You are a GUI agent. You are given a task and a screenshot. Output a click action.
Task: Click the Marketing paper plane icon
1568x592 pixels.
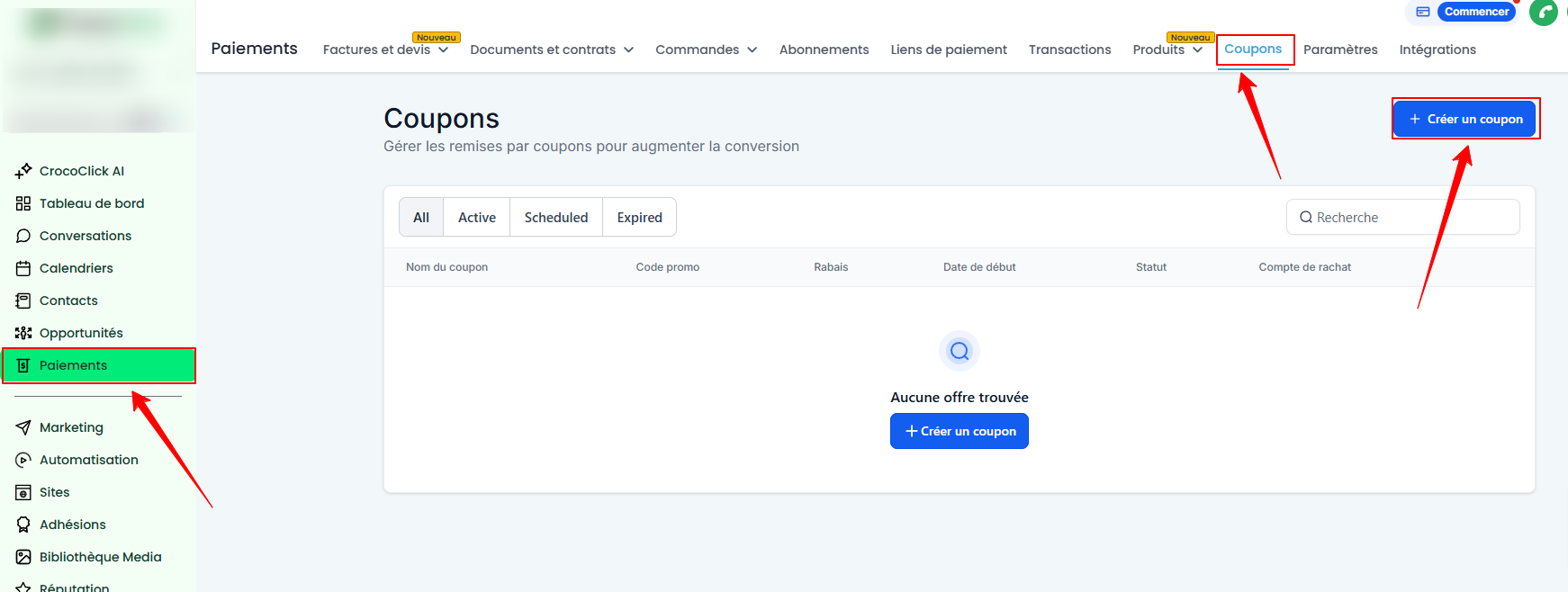(x=23, y=427)
